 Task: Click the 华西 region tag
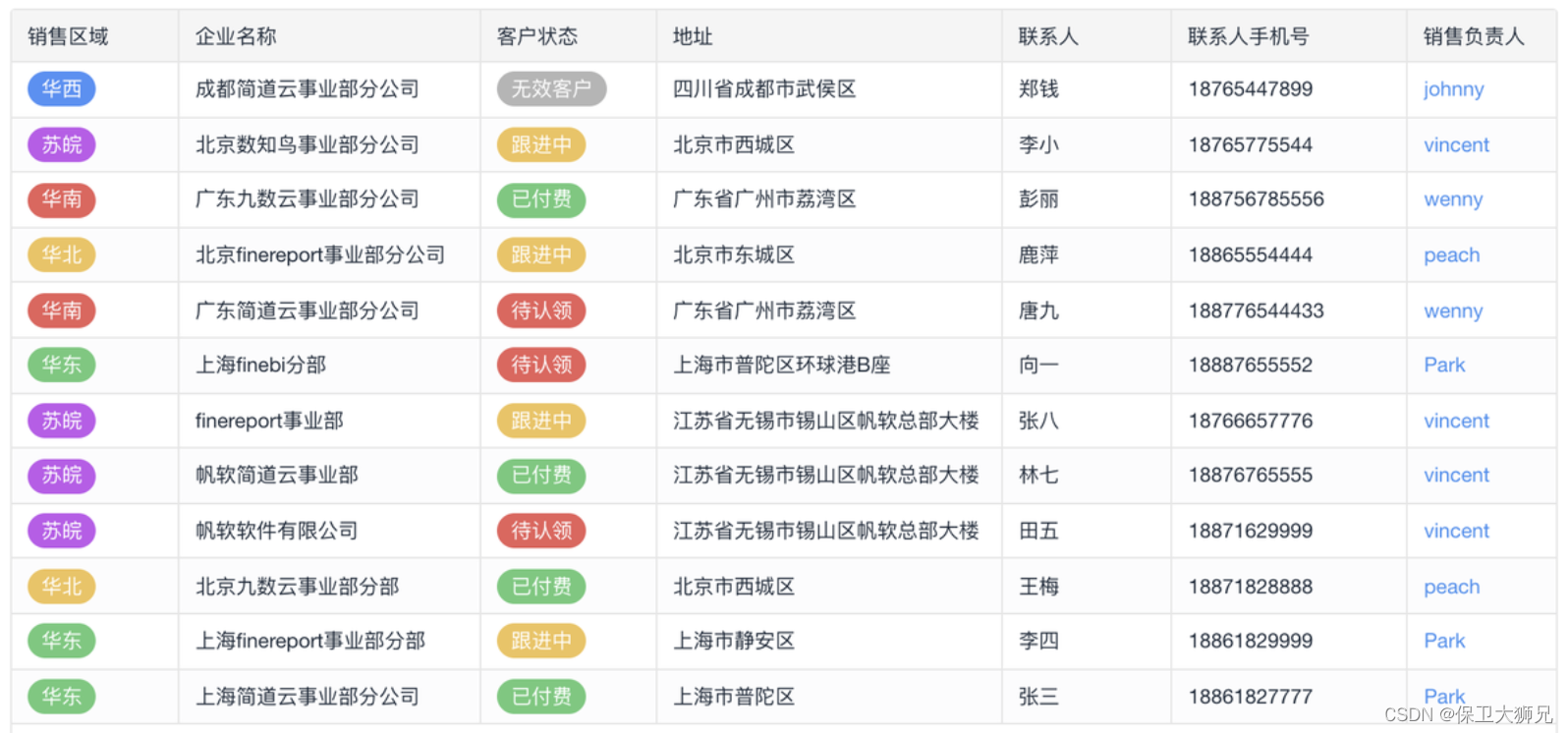click(61, 88)
